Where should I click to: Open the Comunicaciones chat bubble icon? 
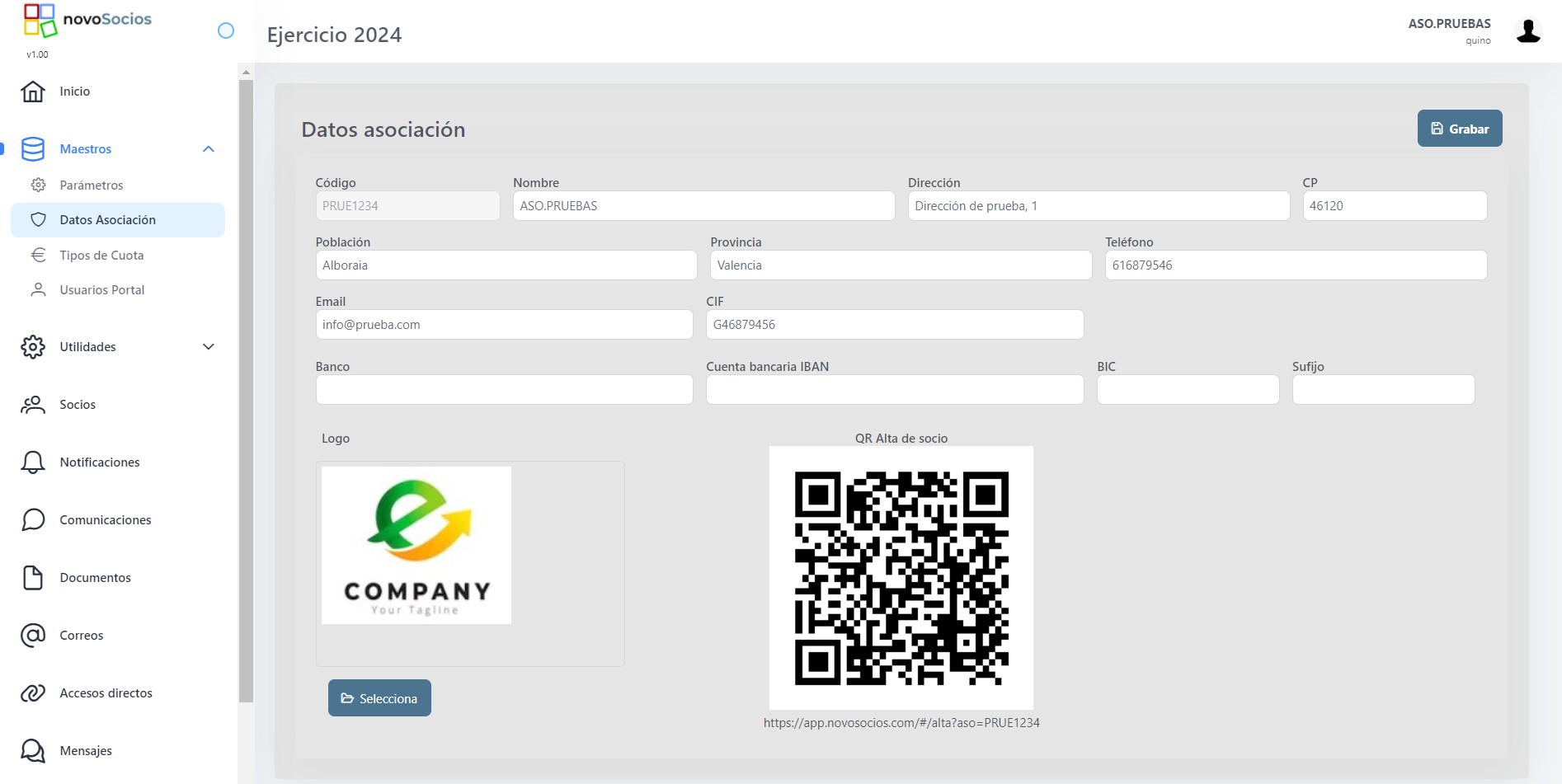(33, 519)
